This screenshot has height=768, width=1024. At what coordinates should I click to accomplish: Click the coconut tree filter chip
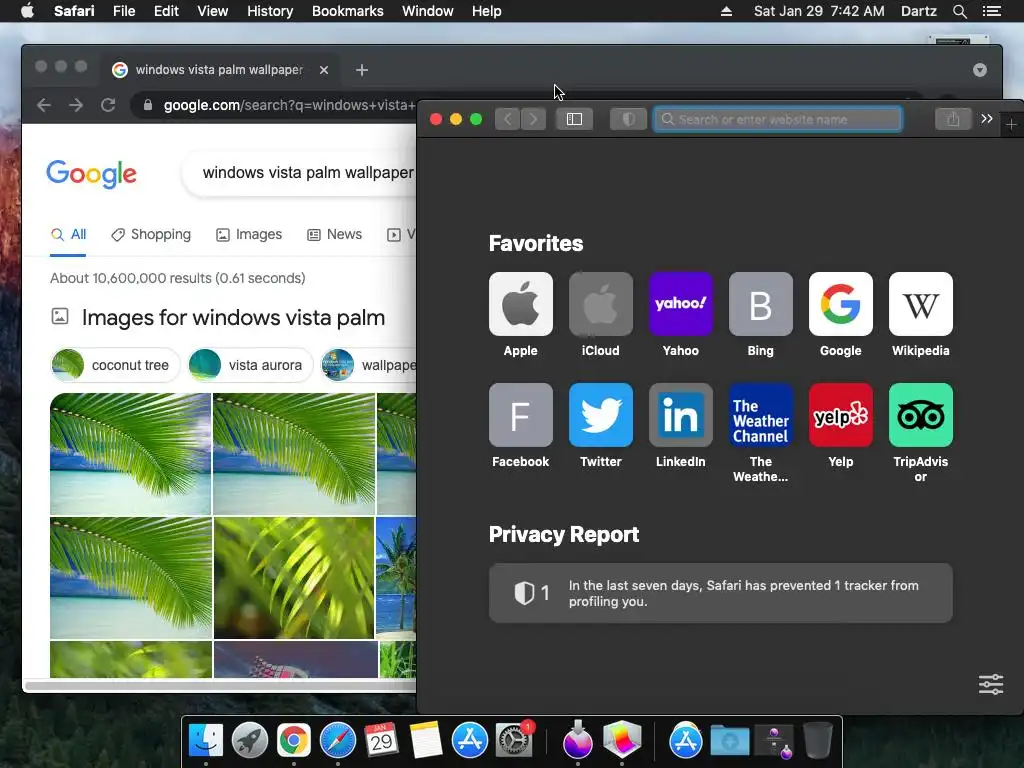pos(114,365)
